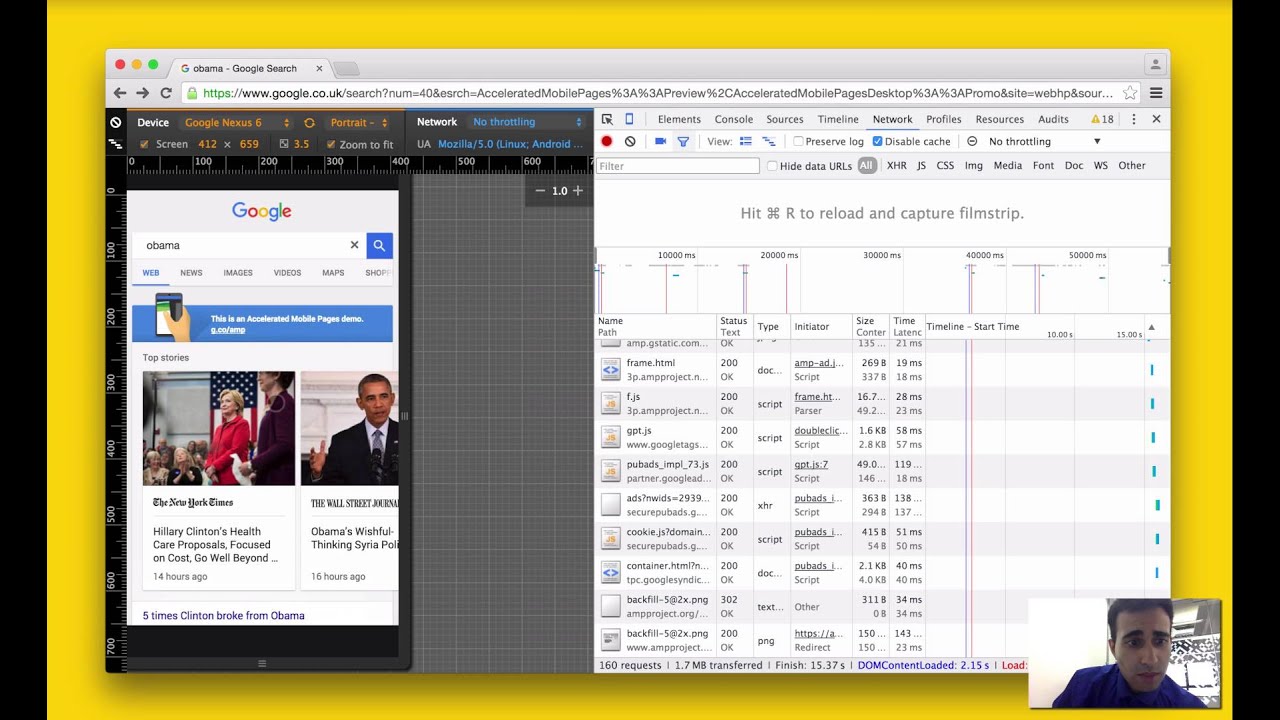Reload the current page

[166, 93]
